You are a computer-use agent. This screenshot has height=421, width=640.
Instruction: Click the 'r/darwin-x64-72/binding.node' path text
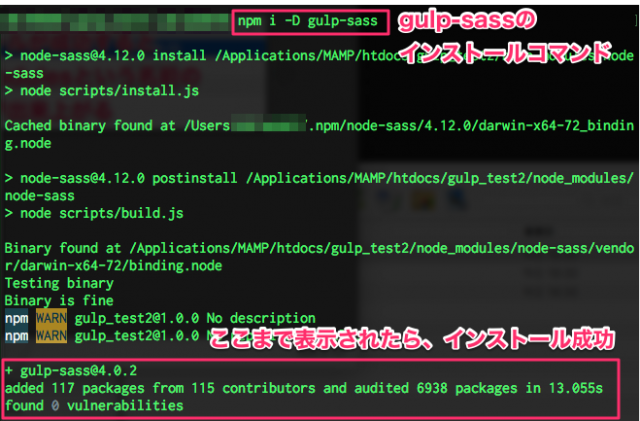[113, 265]
